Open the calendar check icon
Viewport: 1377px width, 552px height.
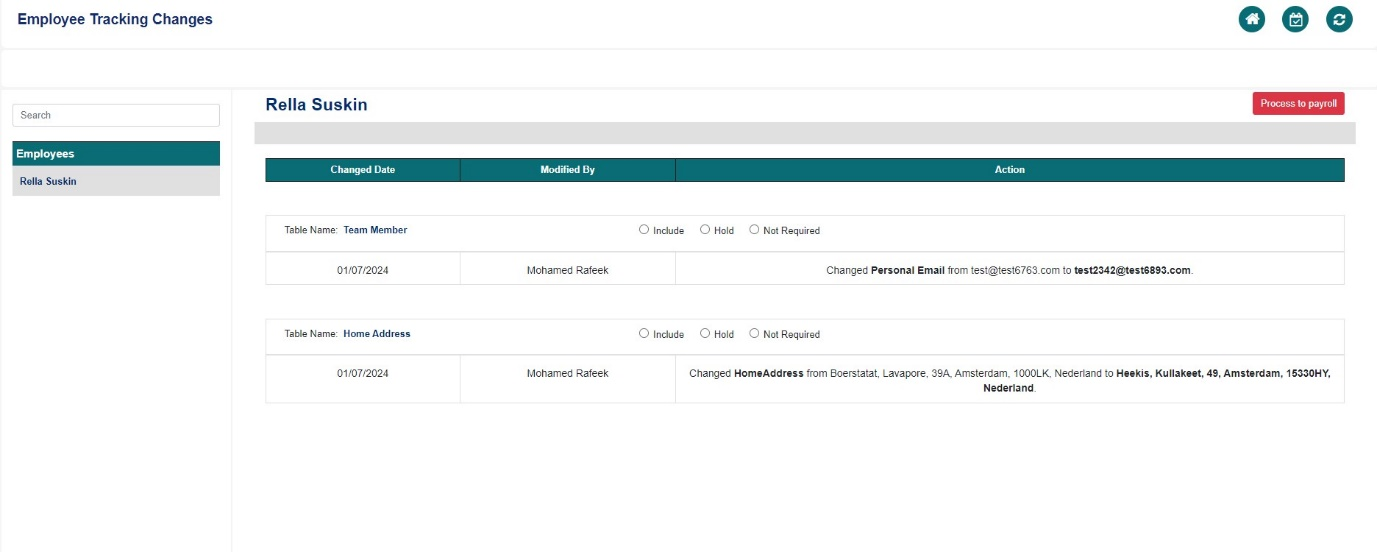coord(1295,19)
